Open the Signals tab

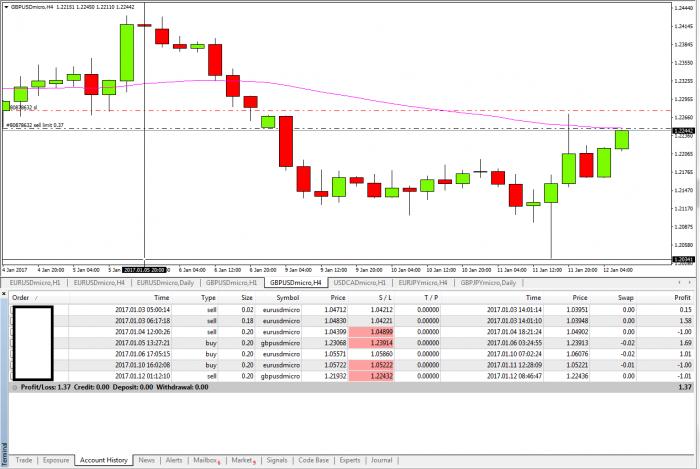click(277, 460)
